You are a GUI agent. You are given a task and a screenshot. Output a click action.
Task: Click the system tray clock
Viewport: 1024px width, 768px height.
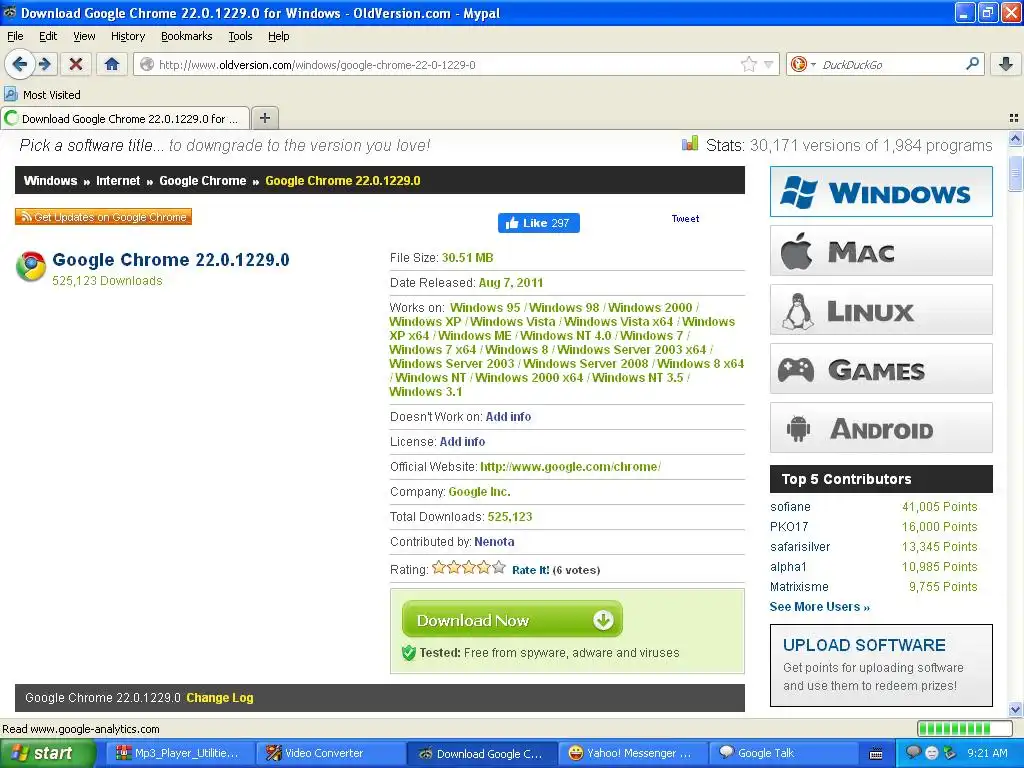[x=987, y=753]
